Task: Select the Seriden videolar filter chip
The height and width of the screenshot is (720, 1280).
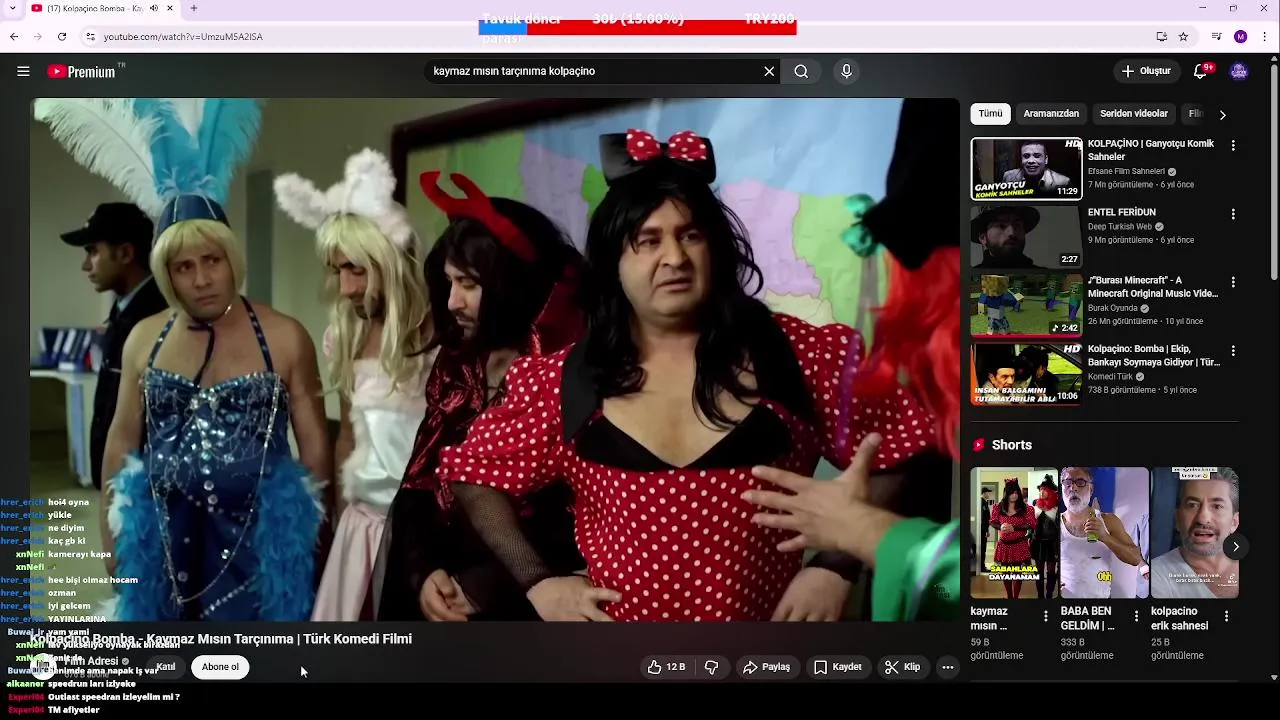Action: [x=1134, y=114]
